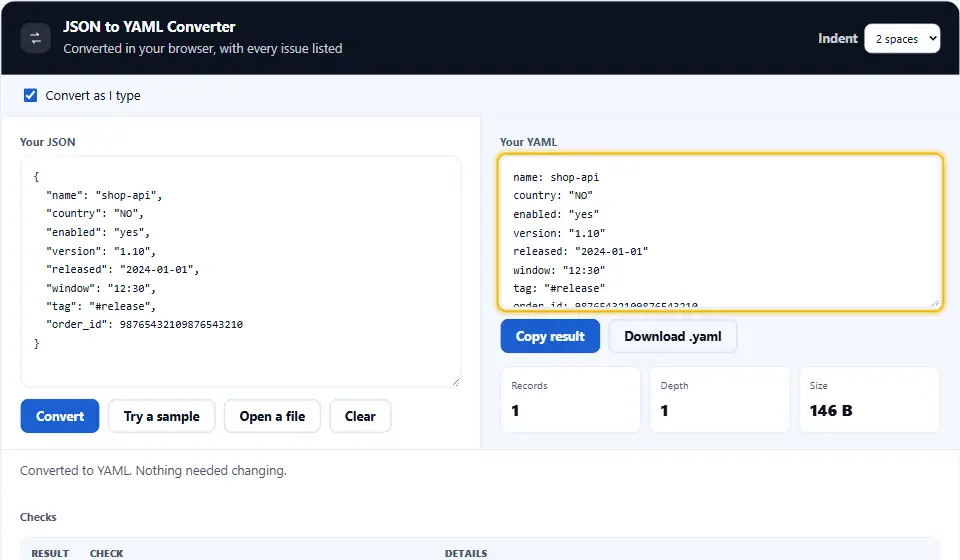Click the JSON to YAML Converter title
This screenshot has width=960, height=560.
[149, 27]
